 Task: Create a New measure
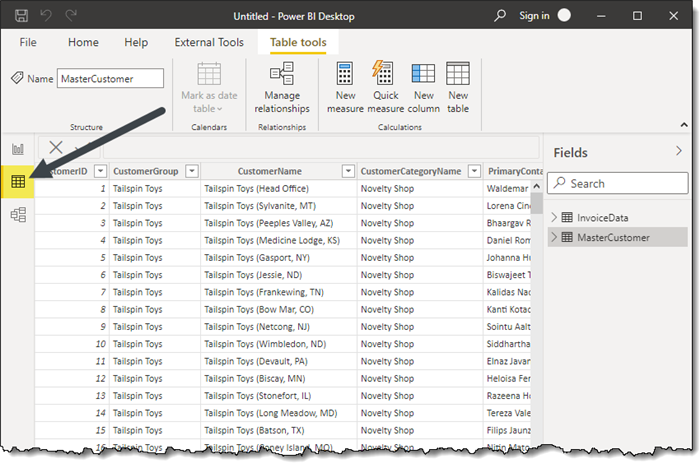click(345, 87)
